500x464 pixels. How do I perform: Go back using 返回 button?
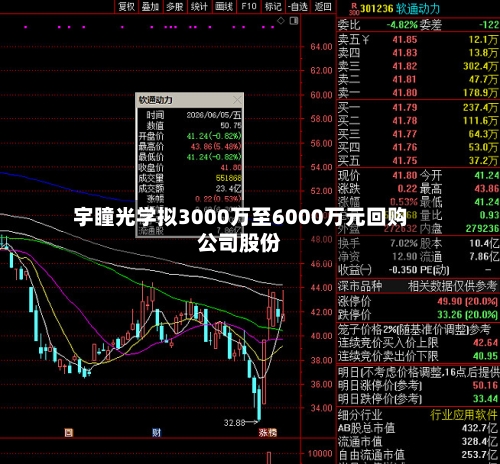323,6
